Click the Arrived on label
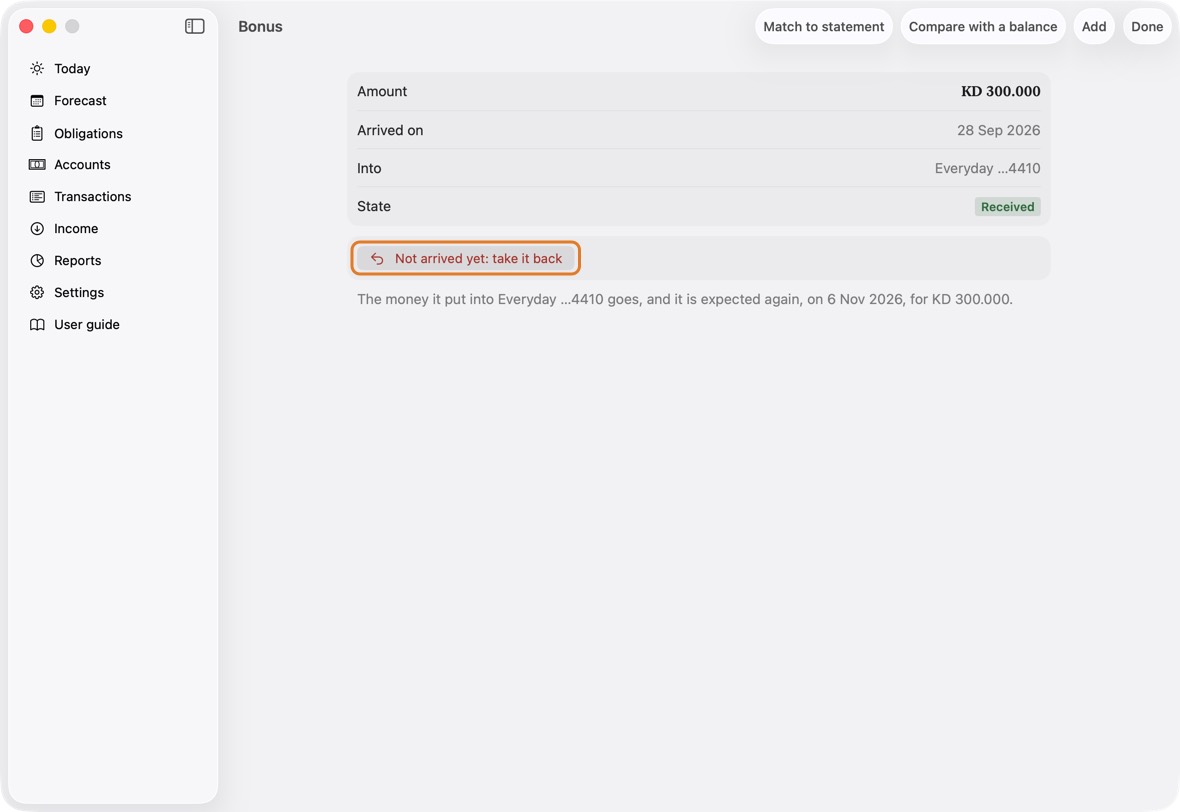The width and height of the screenshot is (1180, 812). coord(390,130)
